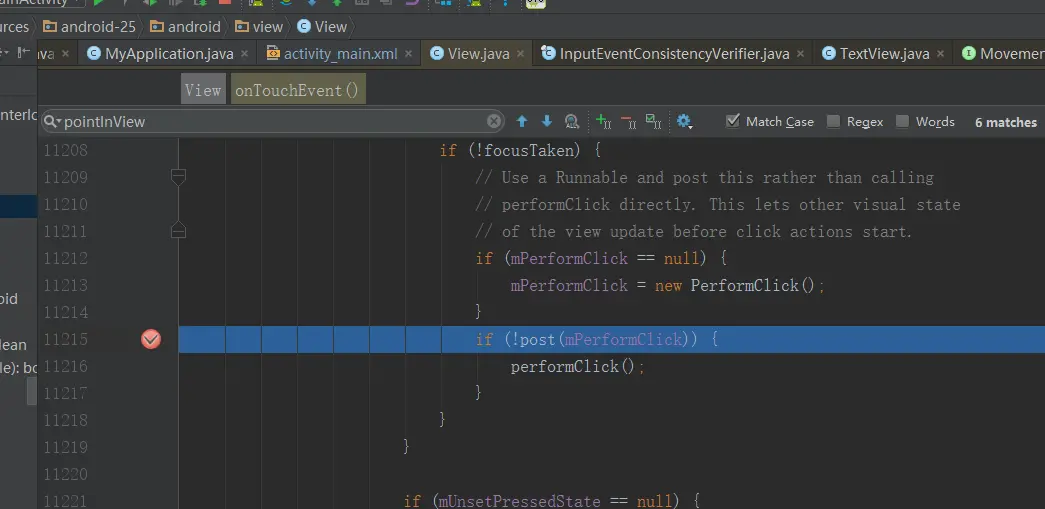Select onTouchEvent() in editor breadcrumb
This screenshot has width=1045, height=509.
pyautogui.click(x=297, y=90)
